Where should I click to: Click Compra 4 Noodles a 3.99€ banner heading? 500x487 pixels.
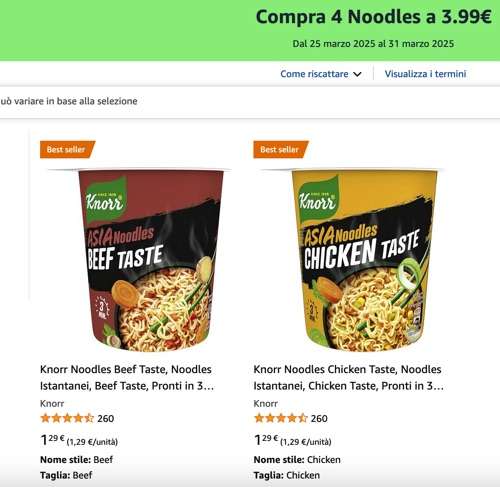coord(373,17)
